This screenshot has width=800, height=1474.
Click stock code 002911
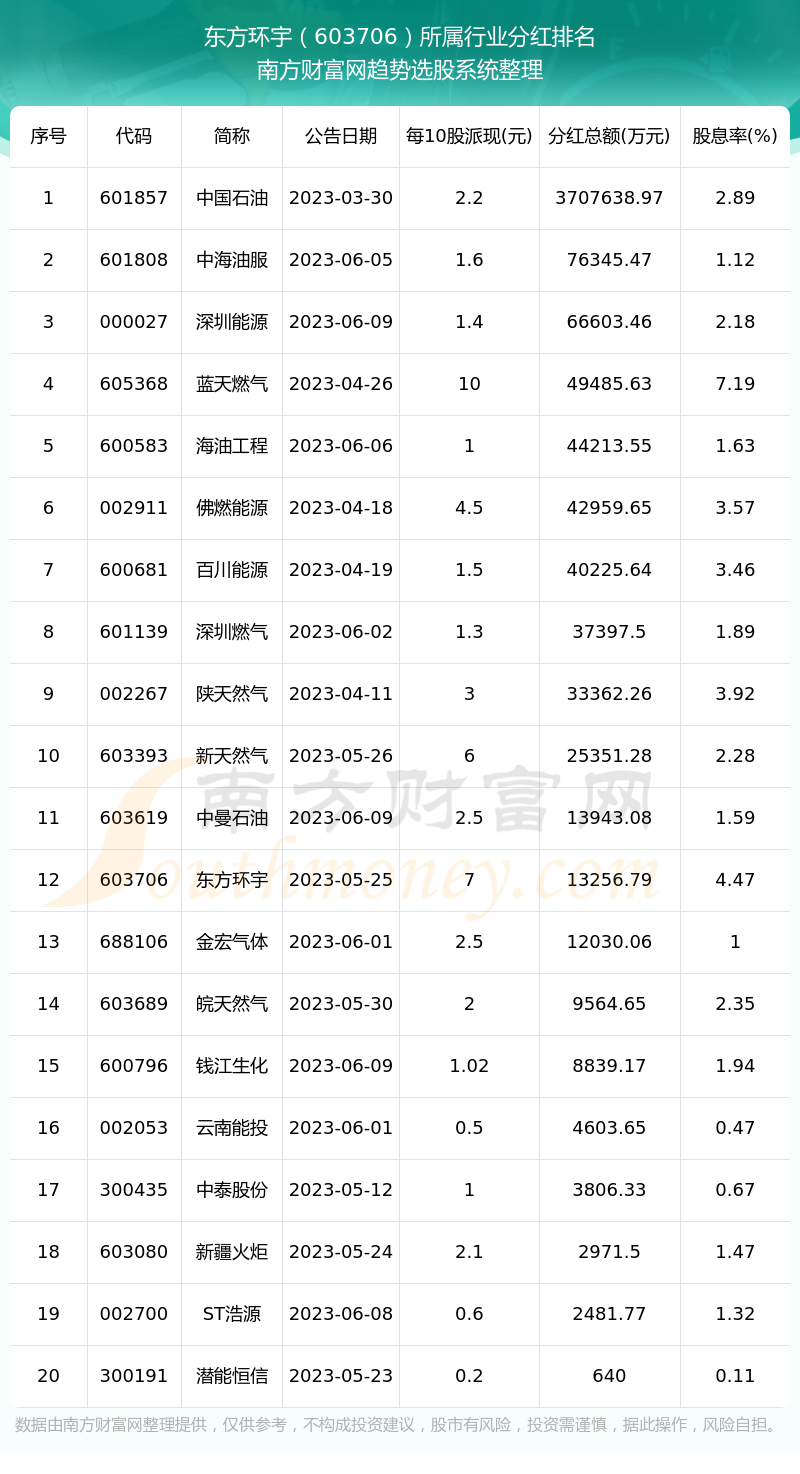(x=134, y=508)
